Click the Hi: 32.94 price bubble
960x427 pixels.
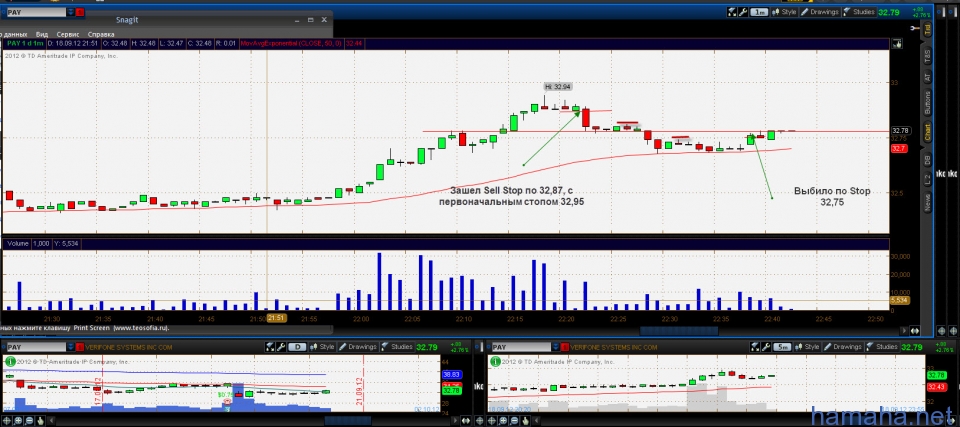[x=557, y=87]
